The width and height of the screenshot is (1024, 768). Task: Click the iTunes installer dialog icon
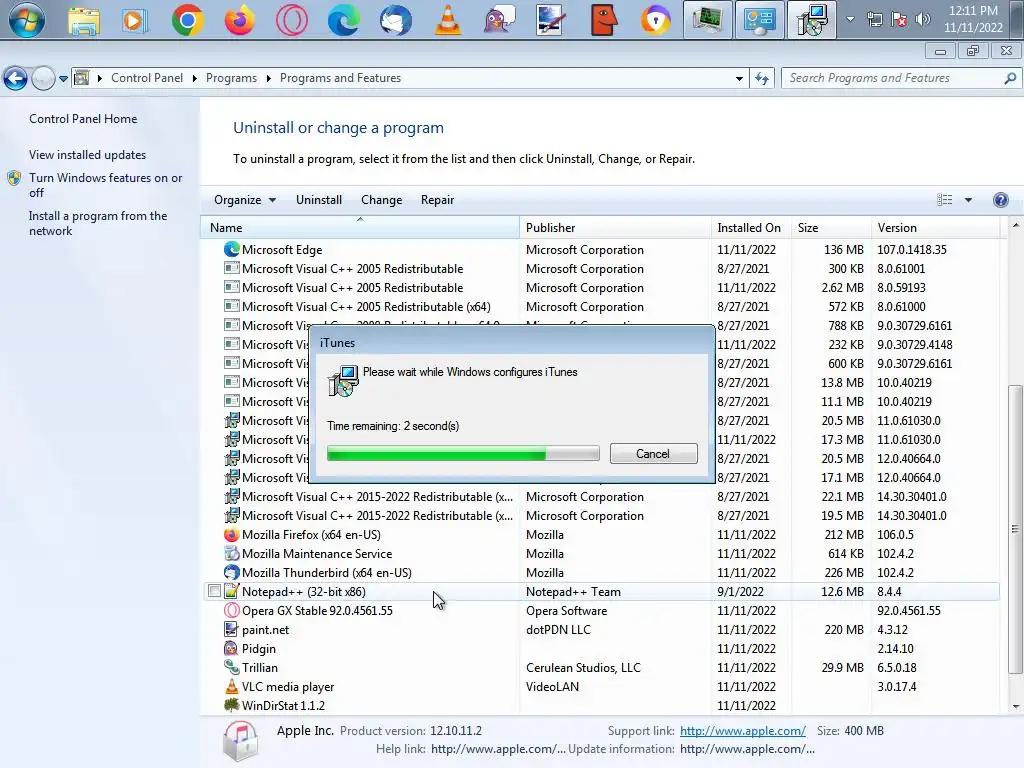pos(344,381)
